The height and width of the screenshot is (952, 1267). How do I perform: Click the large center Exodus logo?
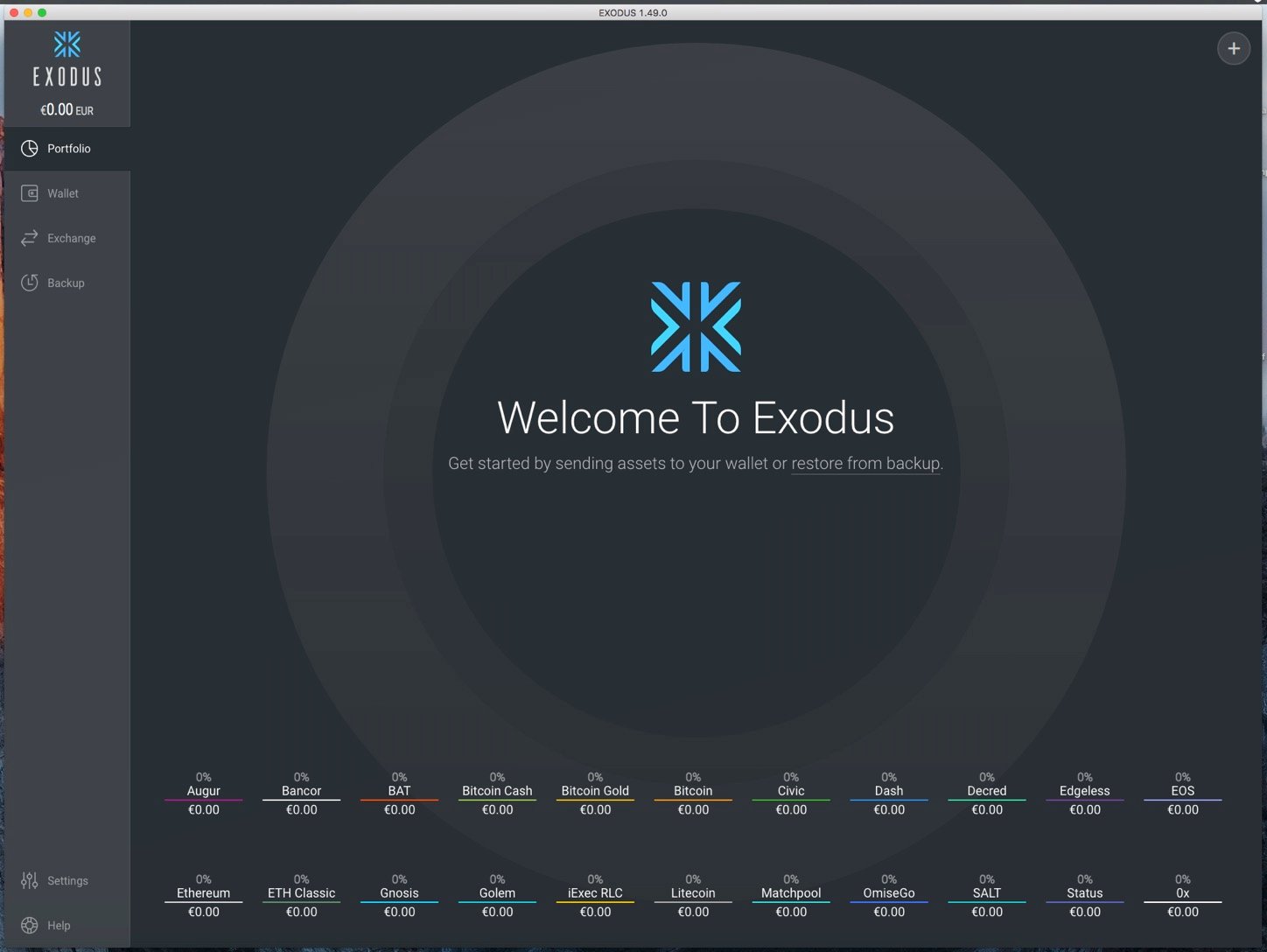[696, 326]
